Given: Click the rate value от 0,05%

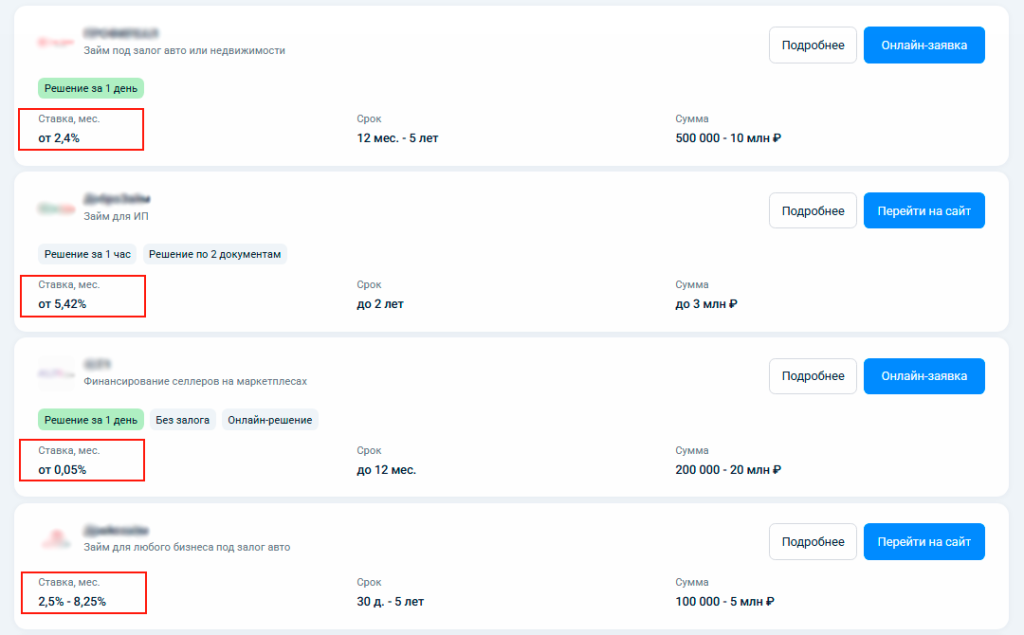Looking at the screenshot, I should click(62, 470).
